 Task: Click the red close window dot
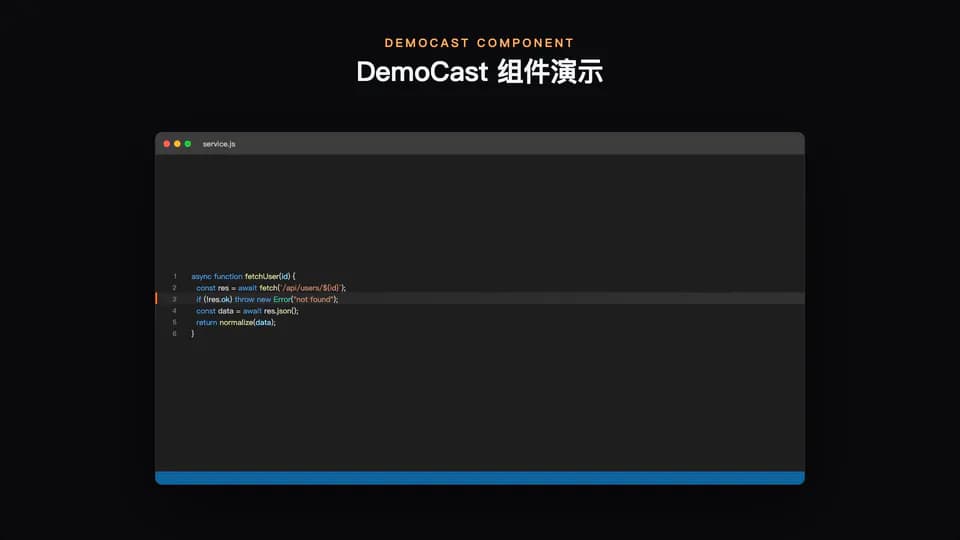coord(167,144)
